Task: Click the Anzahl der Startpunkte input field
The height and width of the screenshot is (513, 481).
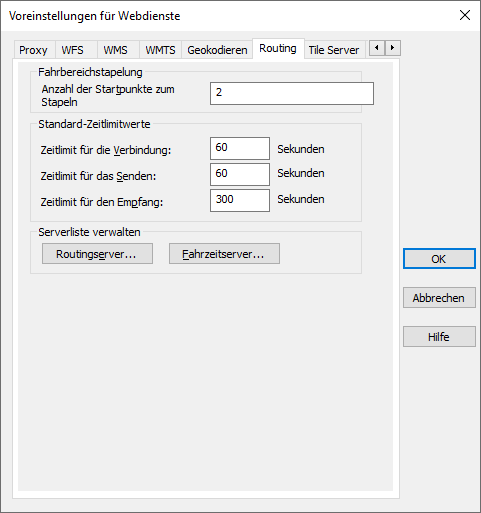Action: pos(292,93)
